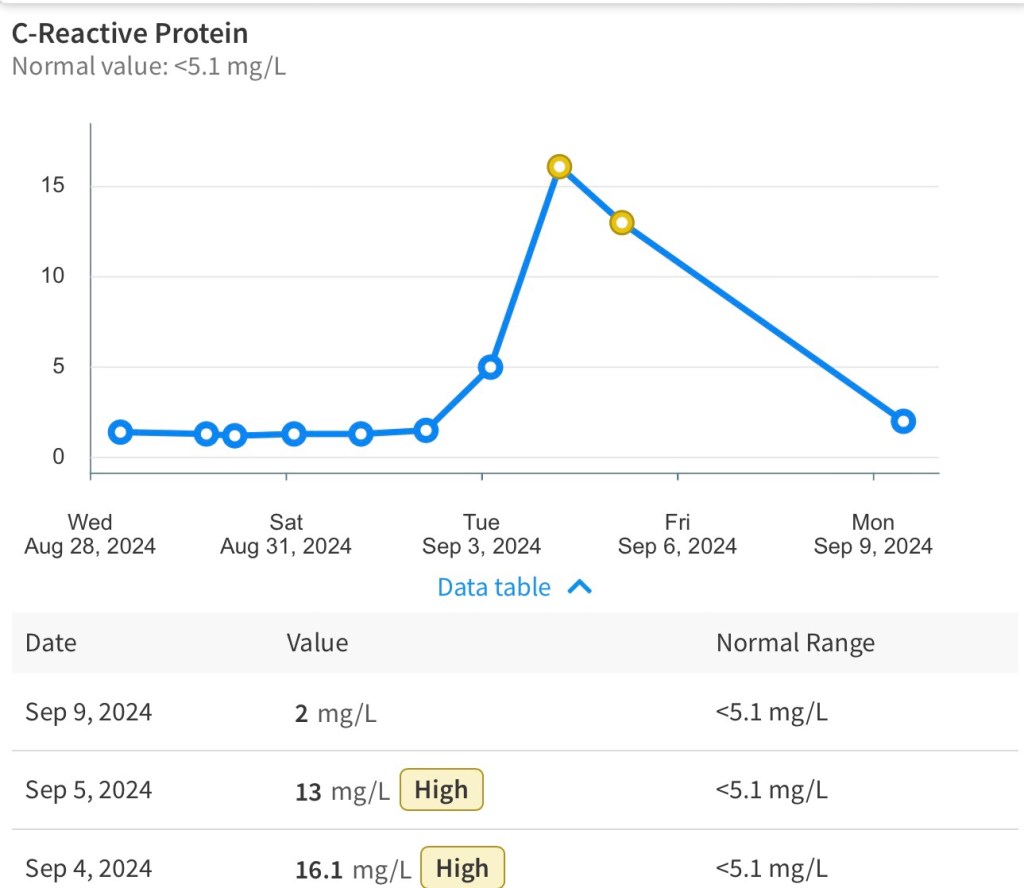Click Tue Sep 3, 2024 axis label

(x=481, y=534)
